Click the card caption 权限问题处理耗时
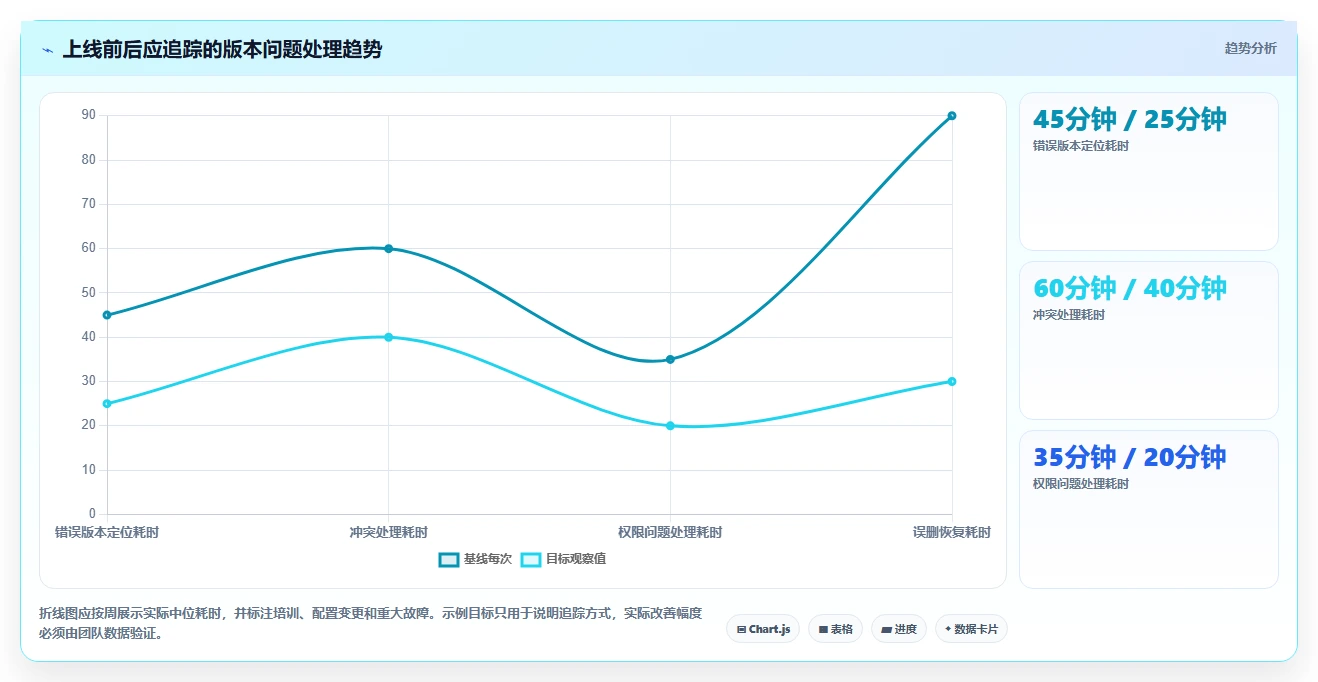Image resolution: width=1318 pixels, height=682 pixels. click(x=1081, y=484)
